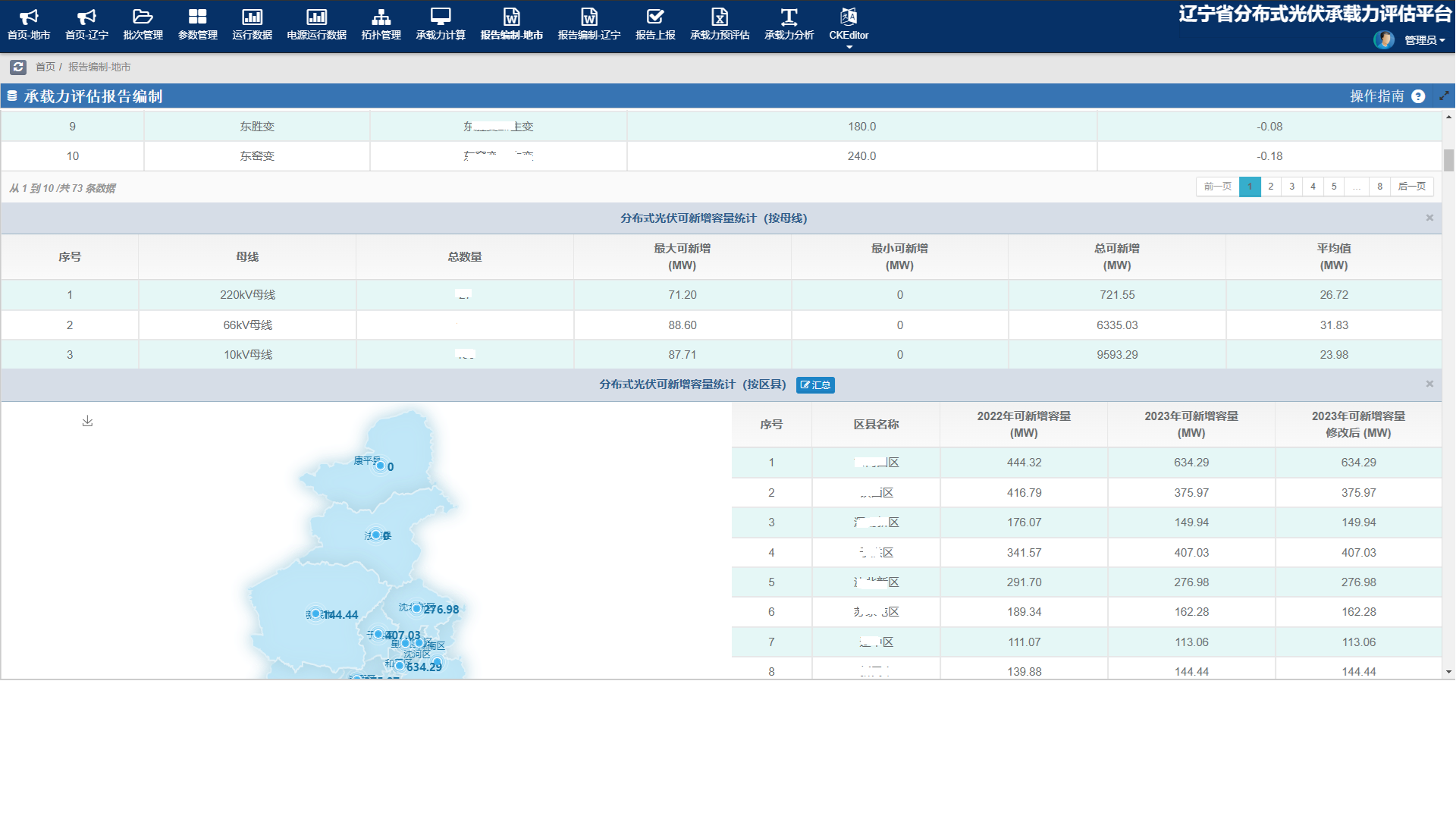Open 承载力计算 monitor icon
The image size is (1456, 819).
(x=440, y=17)
